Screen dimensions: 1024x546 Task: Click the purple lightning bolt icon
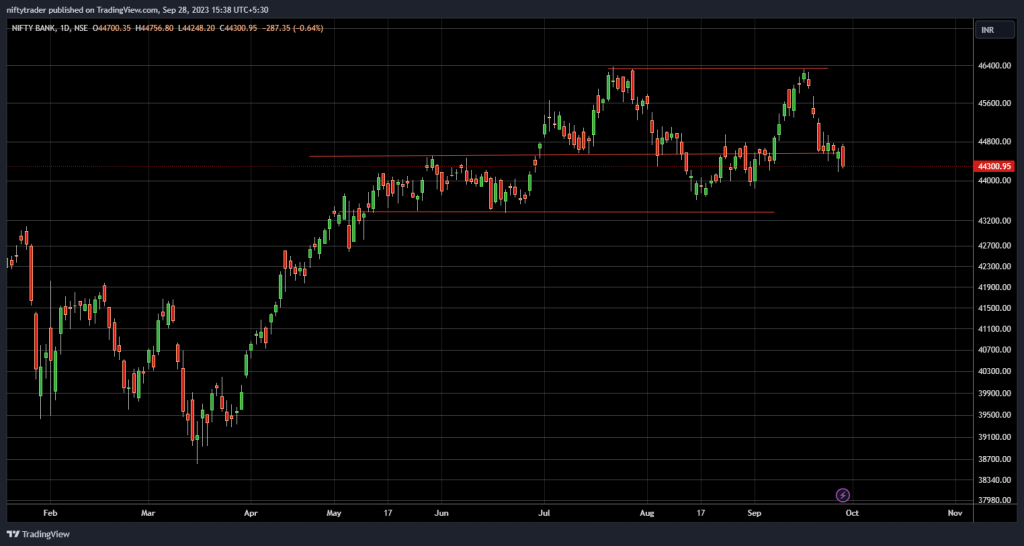point(843,495)
